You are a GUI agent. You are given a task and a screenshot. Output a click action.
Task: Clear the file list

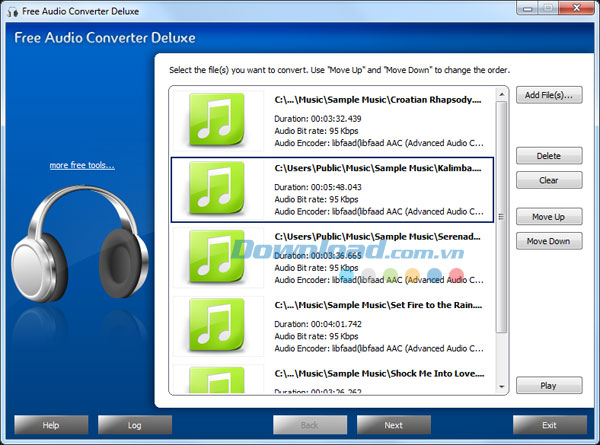coord(549,180)
